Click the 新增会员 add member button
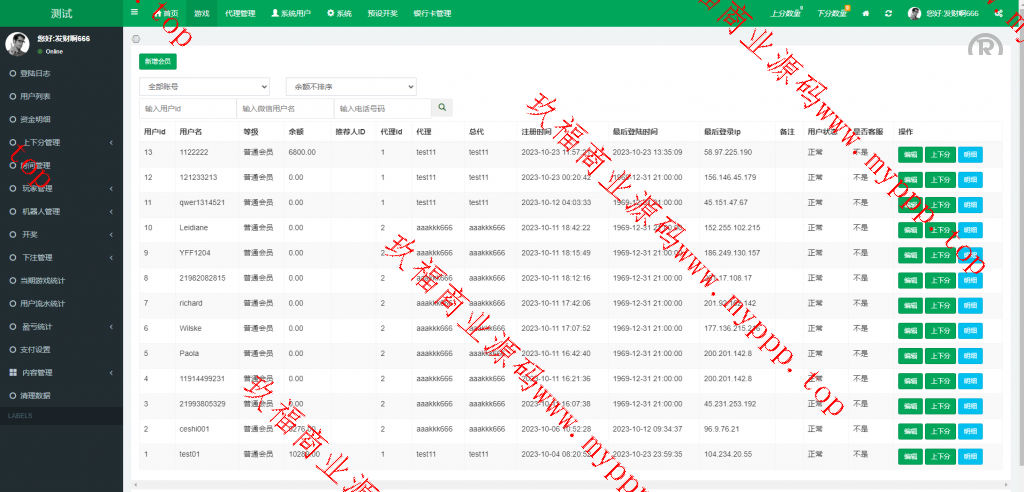Screen dimensions: 1024x492 [156, 61]
